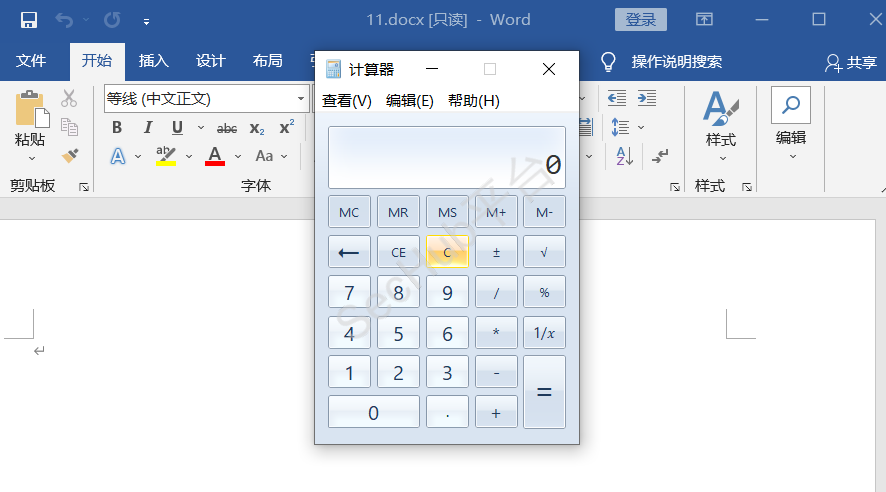Click the calculator number 7 key
The height and width of the screenshot is (492, 886).
[349, 292]
